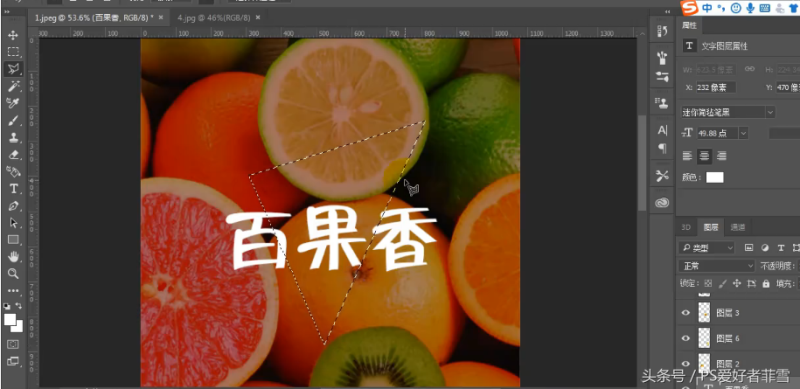Click the white text color swatch
The image size is (800, 389).
point(715,177)
